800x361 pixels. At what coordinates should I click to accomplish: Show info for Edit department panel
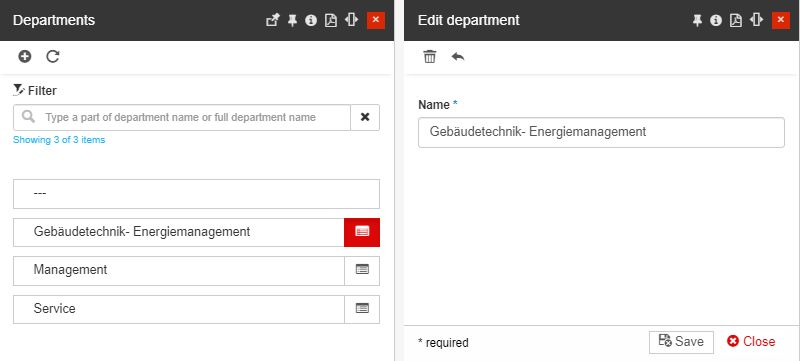716,20
